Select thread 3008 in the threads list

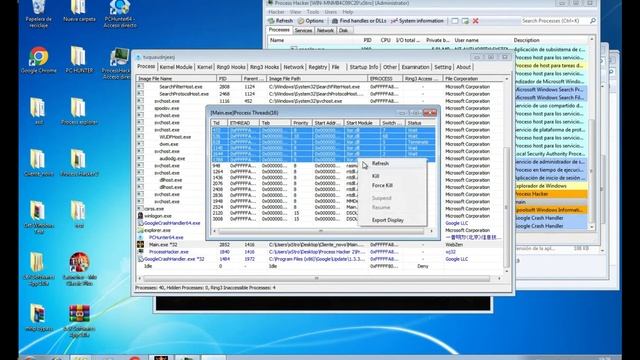click(x=285, y=219)
